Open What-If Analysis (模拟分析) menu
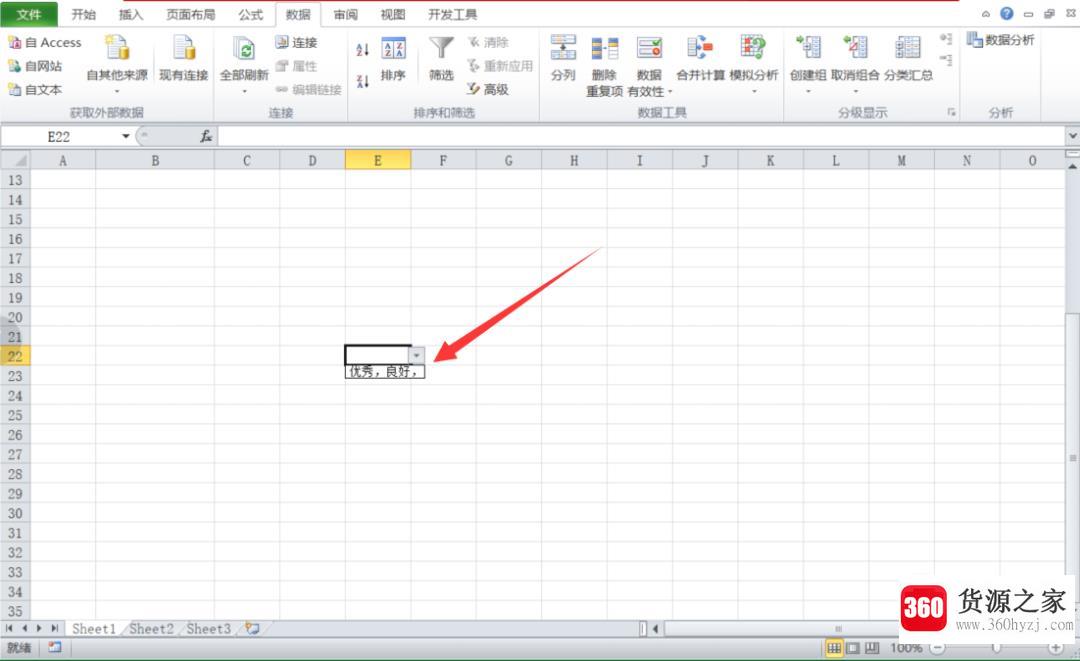Image resolution: width=1080 pixels, height=661 pixels. pos(754,65)
